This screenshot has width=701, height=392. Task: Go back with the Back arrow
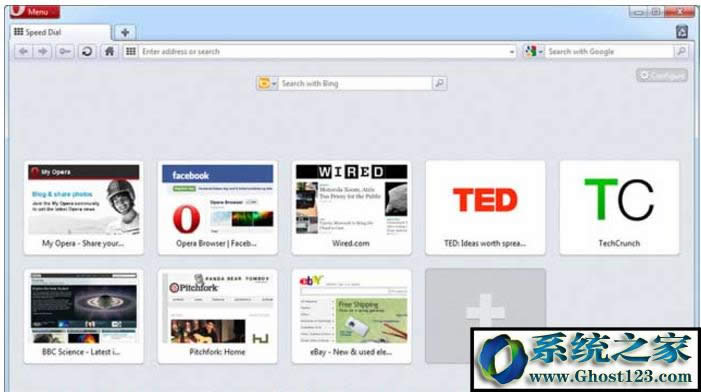click(23, 51)
